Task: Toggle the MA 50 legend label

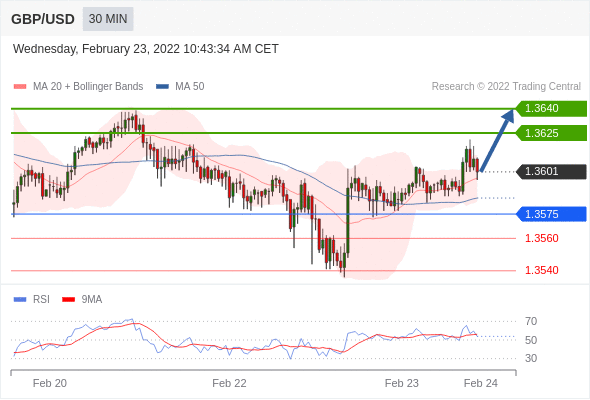Action: coord(190,87)
